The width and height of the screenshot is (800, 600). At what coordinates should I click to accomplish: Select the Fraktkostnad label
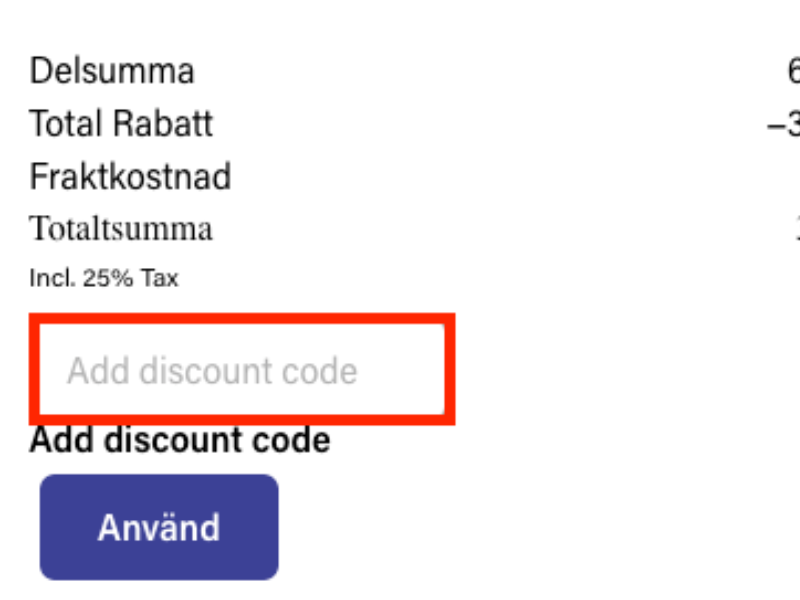pos(130,177)
